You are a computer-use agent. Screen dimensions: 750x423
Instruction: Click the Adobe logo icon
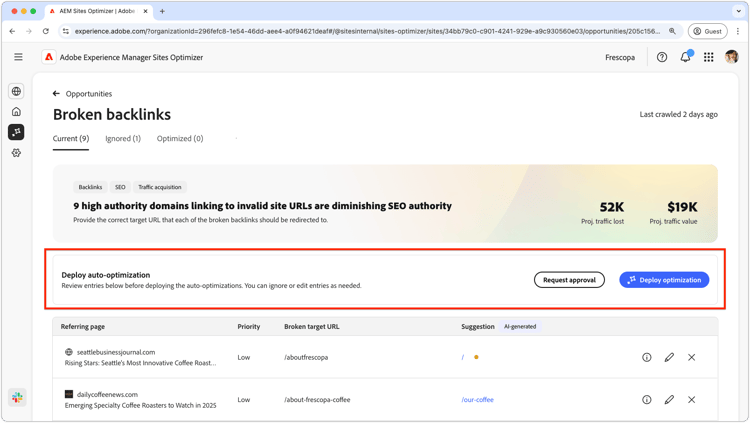pyautogui.click(x=49, y=57)
